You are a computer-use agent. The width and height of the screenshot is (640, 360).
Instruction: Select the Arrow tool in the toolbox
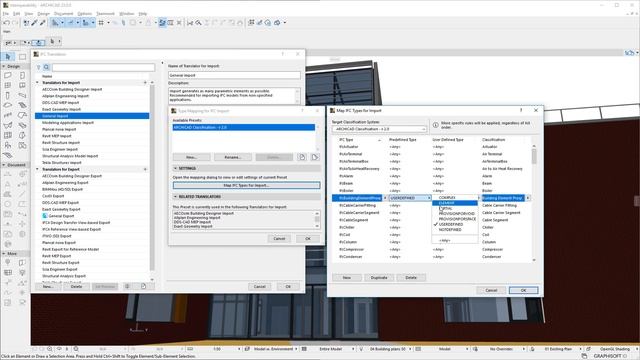click(x=8, y=57)
